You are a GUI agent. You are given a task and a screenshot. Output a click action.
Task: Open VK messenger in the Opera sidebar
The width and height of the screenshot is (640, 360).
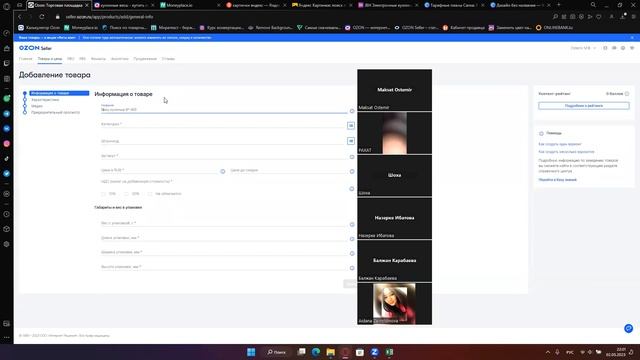click(x=7, y=129)
